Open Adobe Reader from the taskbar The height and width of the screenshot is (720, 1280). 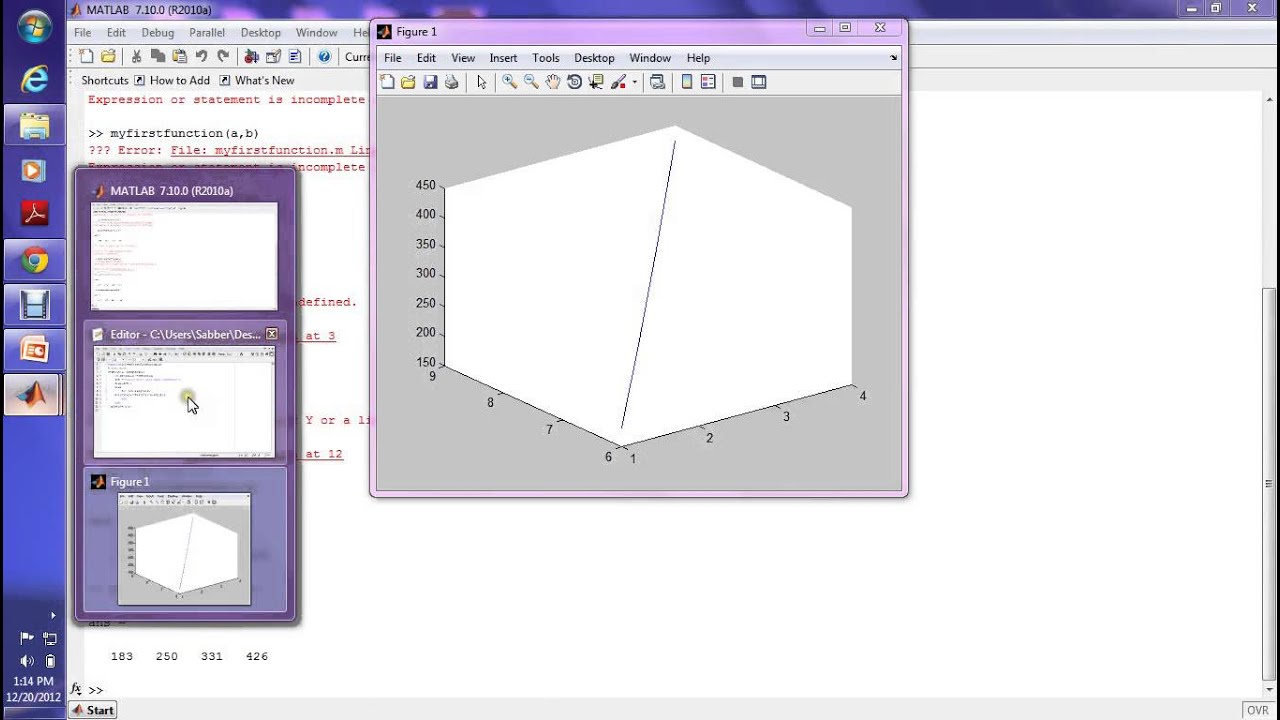[34, 213]
